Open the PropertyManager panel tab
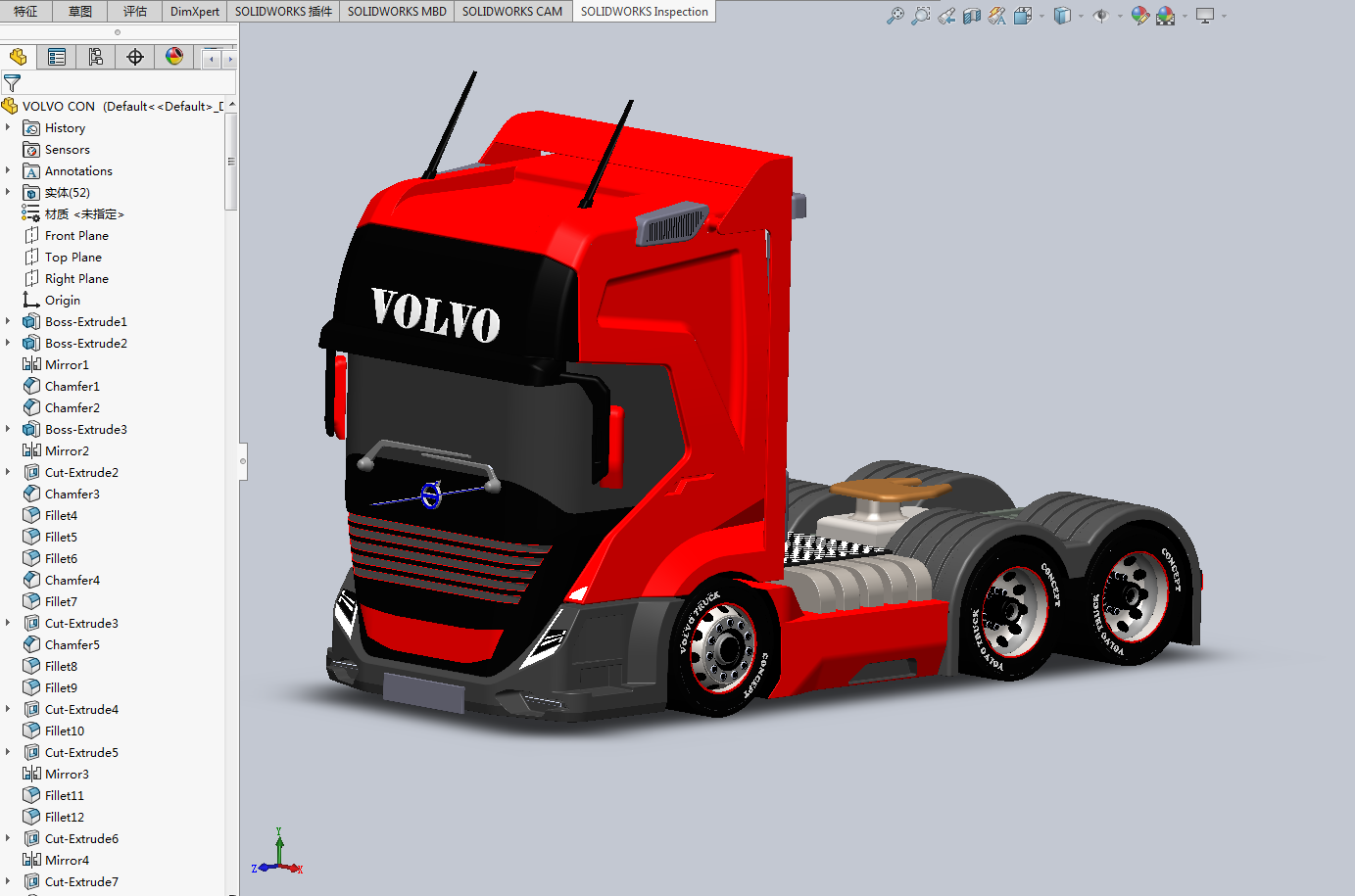This screenshot has width=1355, height=896. tap(57, 57)
